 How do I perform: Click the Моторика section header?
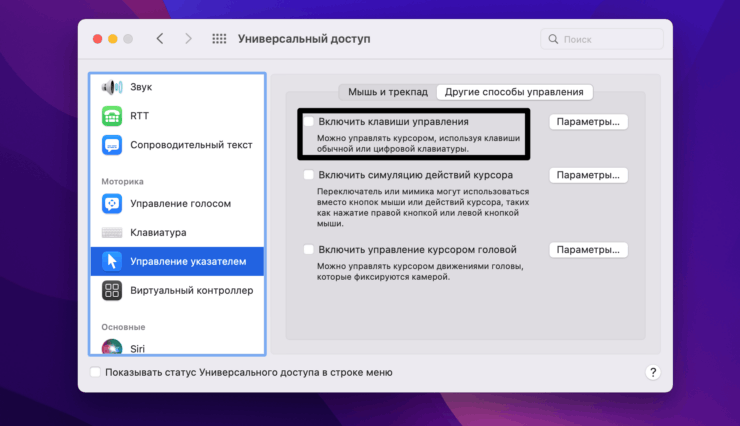coord(122,182)
